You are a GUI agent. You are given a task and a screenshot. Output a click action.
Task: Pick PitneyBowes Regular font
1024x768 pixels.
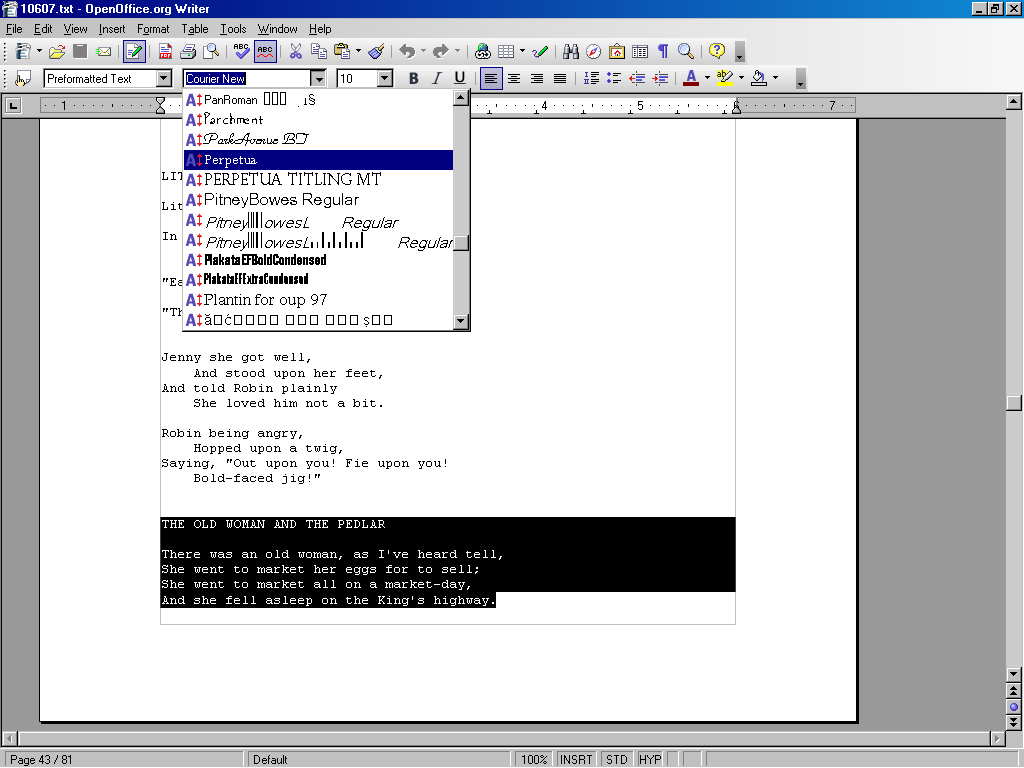[318, 200]
